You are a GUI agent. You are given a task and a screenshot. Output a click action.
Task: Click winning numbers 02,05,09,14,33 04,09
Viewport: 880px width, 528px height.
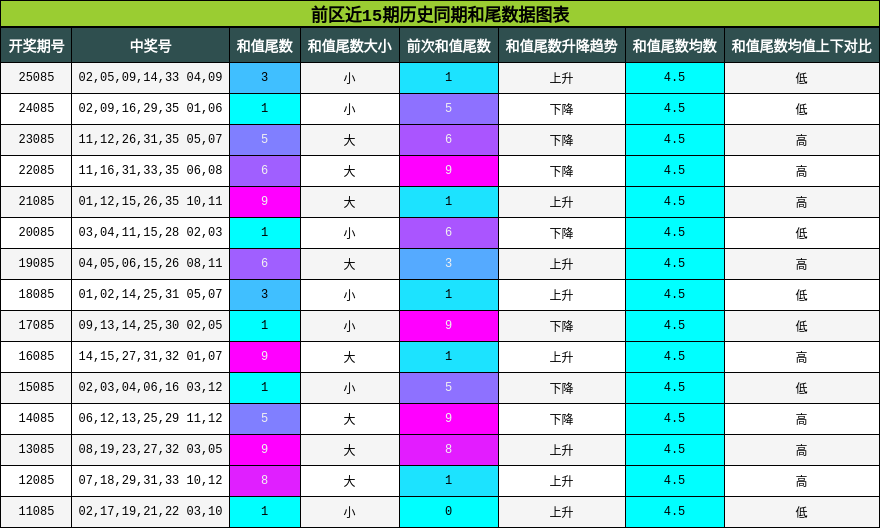click(x=150, y=77)
